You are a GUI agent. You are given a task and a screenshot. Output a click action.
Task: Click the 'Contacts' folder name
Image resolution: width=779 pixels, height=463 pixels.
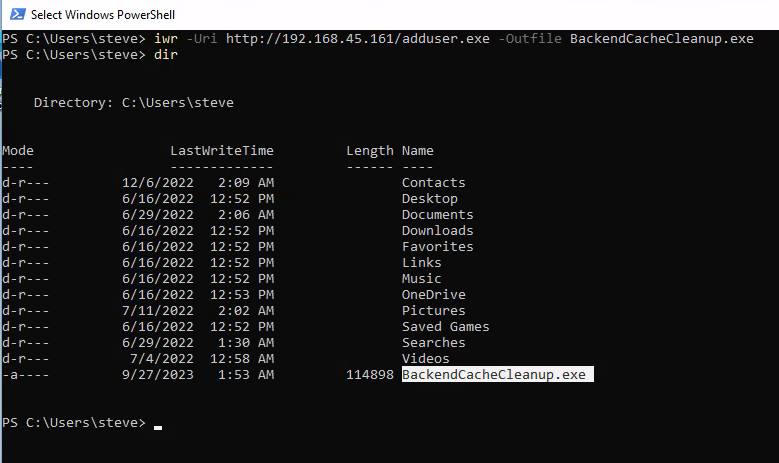[x=434, y=183]
